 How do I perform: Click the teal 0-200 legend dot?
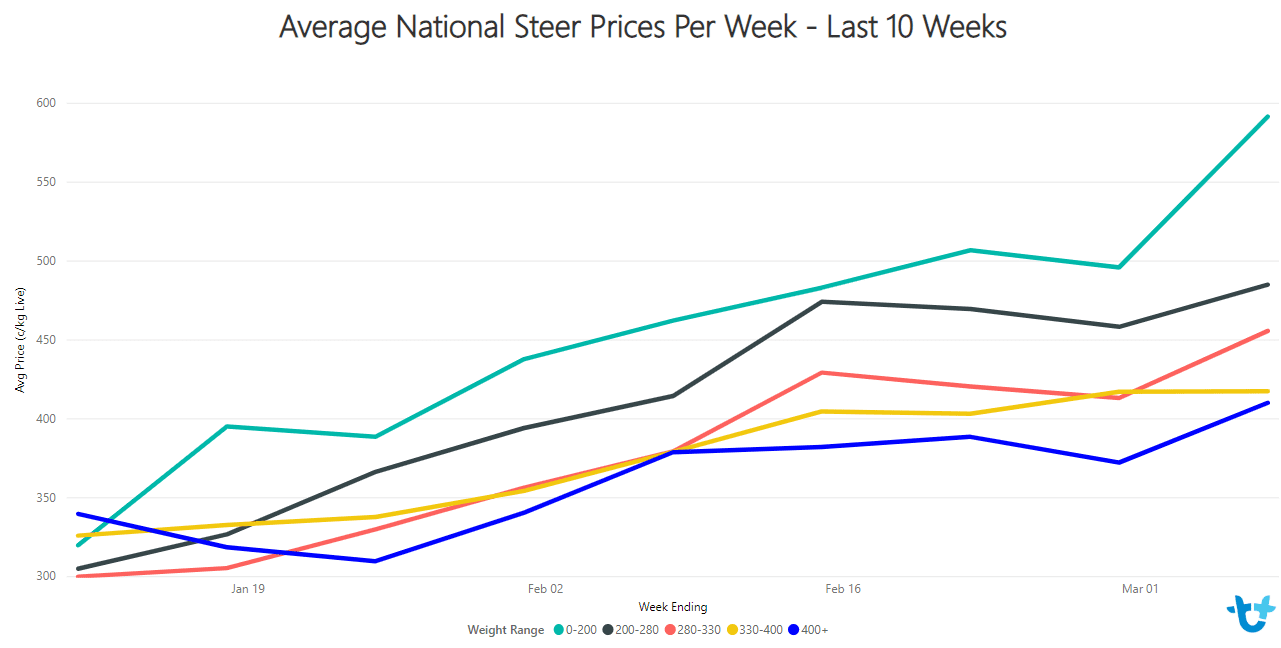click(x=558, y=630)
